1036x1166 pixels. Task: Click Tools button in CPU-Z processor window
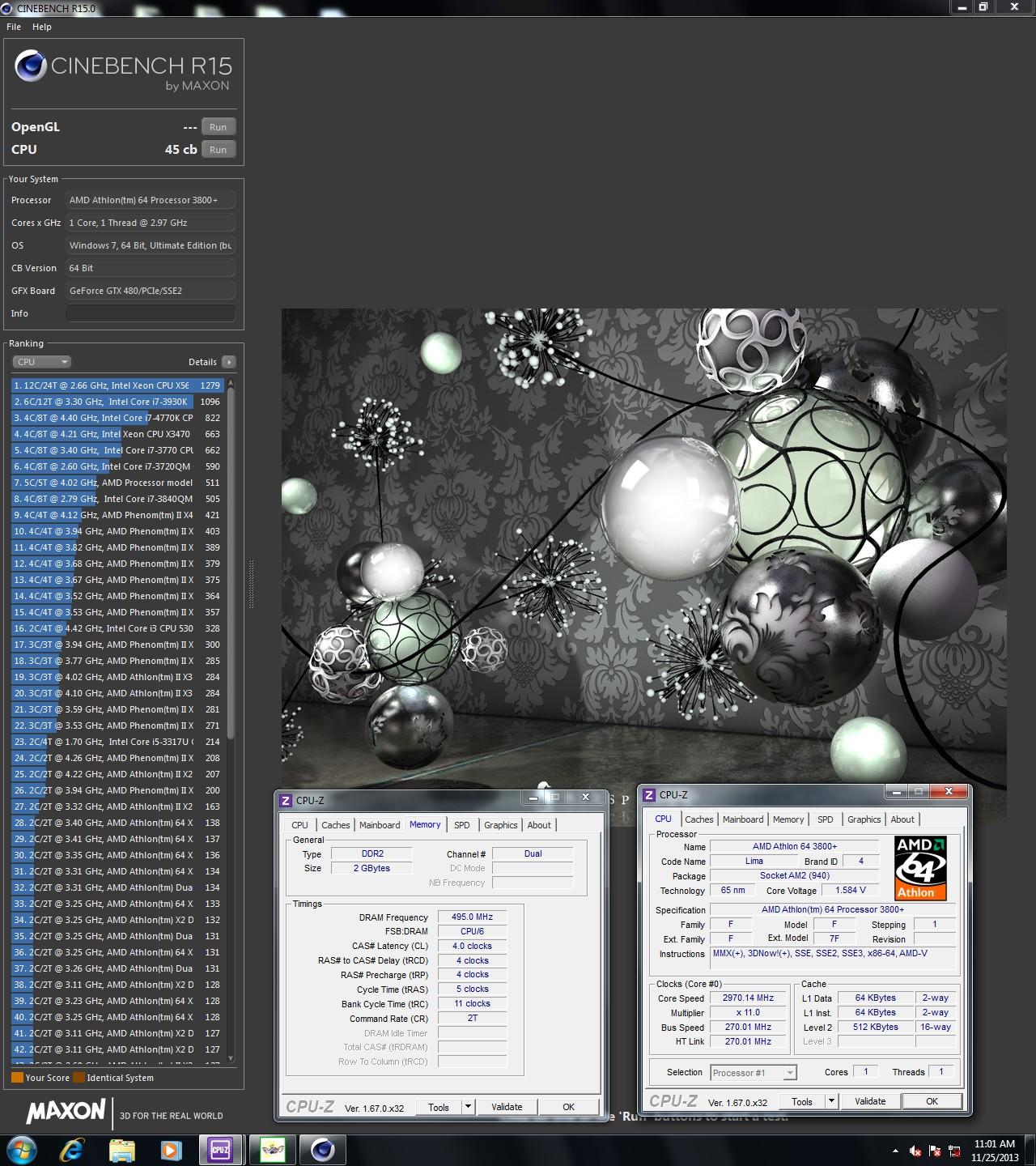(x=802, y=1101)
